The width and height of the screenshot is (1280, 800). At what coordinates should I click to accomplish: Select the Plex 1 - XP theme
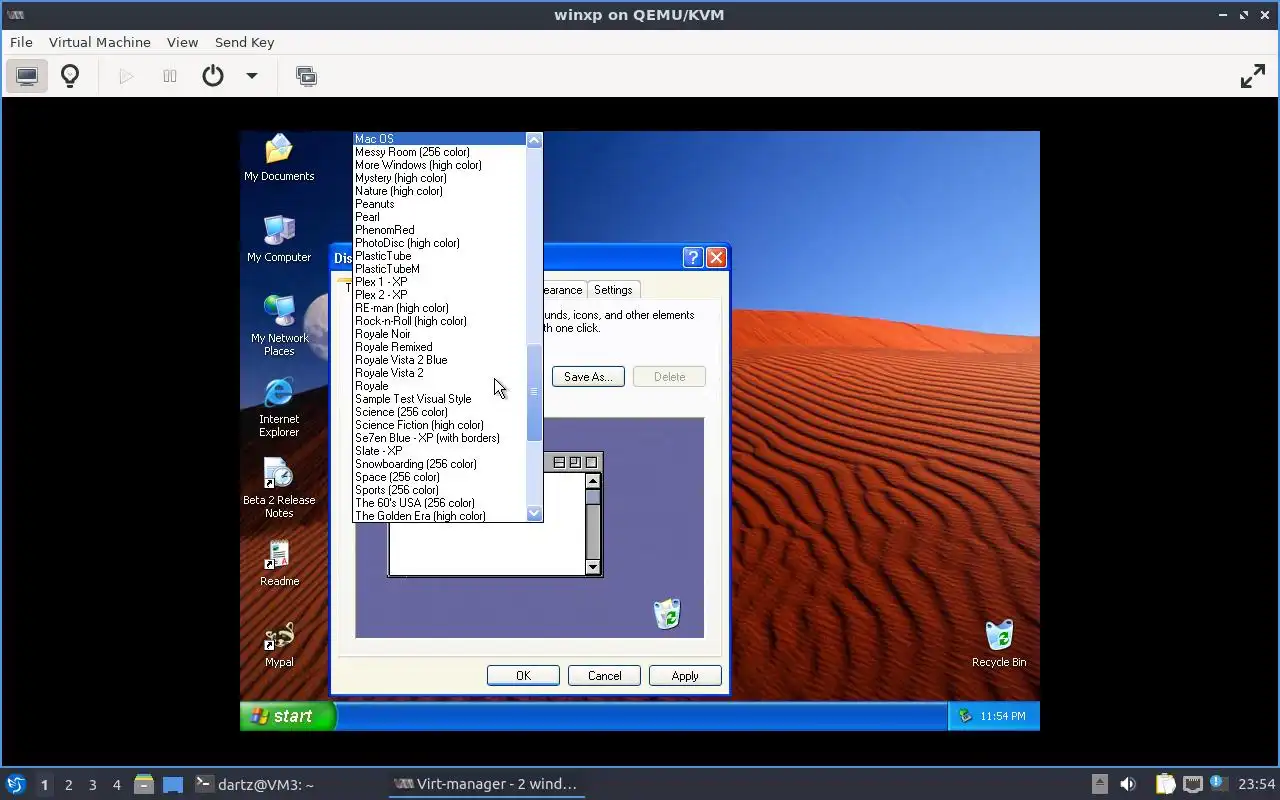[440, 282]
